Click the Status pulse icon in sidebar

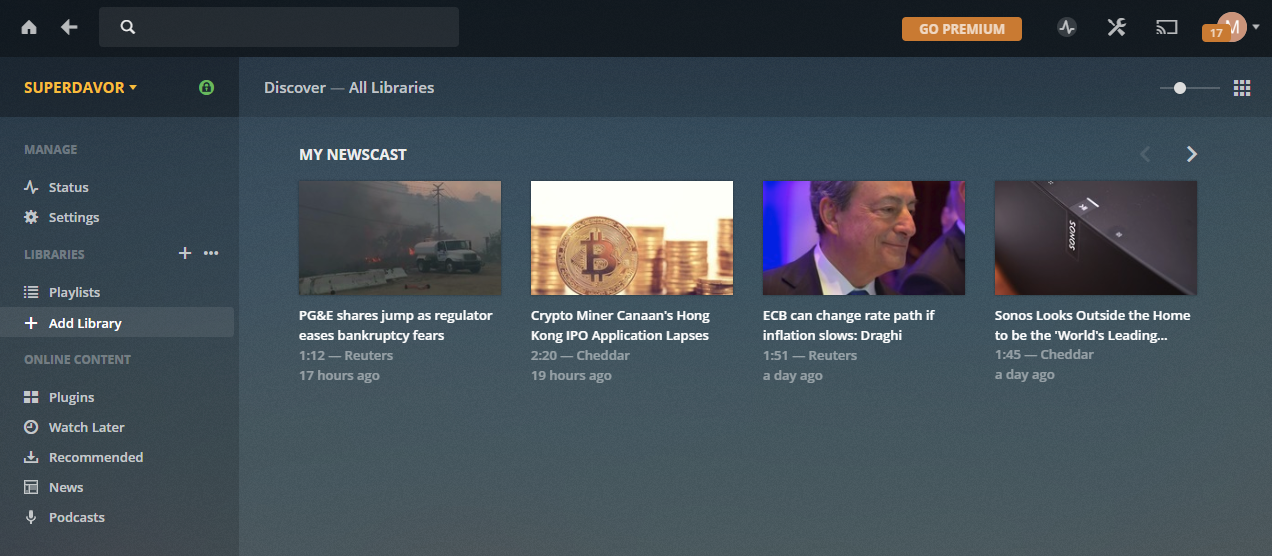point(31,187)
